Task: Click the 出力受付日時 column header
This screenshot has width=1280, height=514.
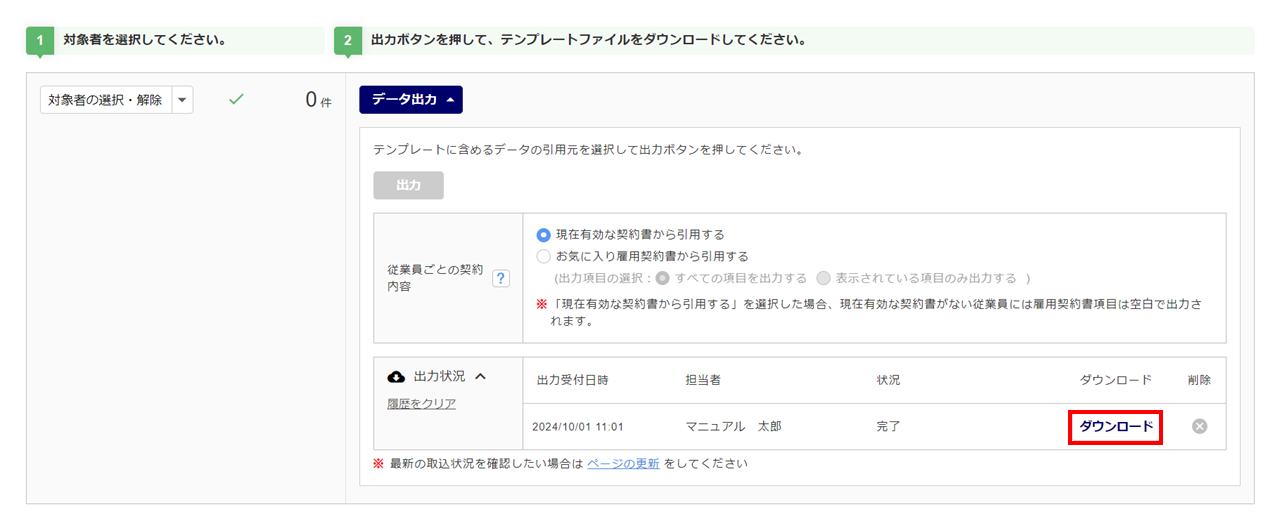Action: coord(572,380)
